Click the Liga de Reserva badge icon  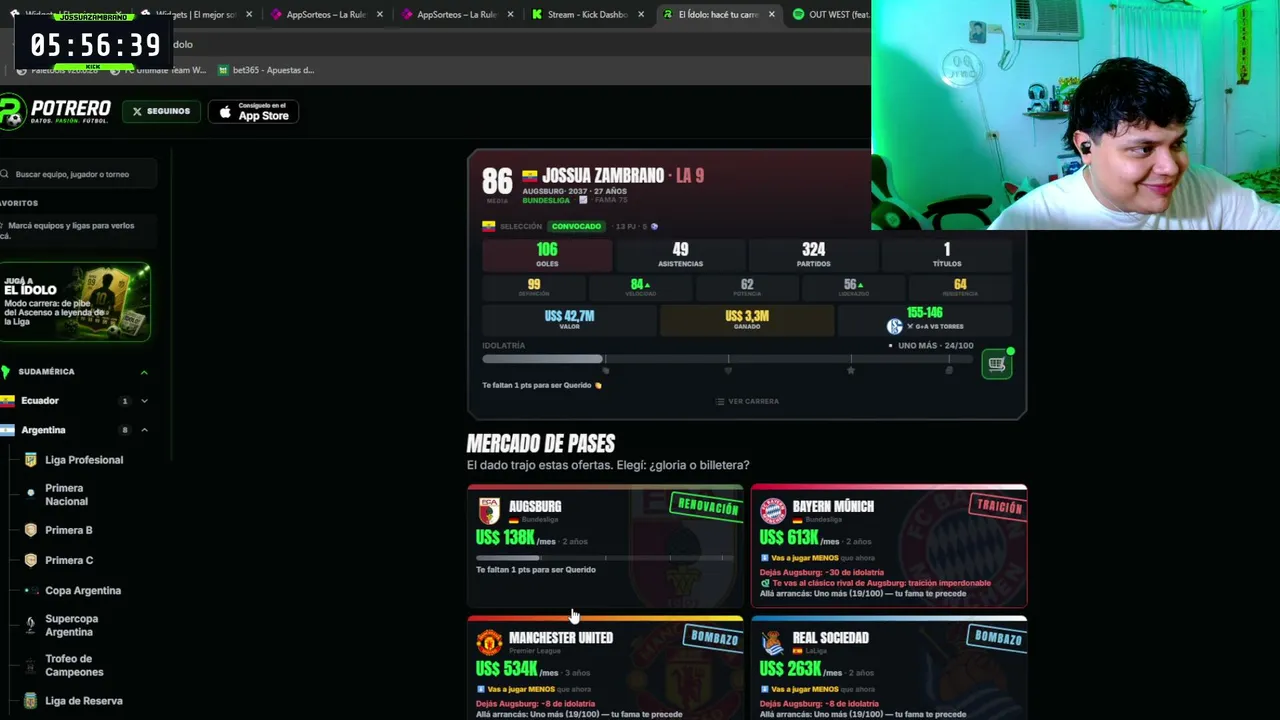[30, 701]
